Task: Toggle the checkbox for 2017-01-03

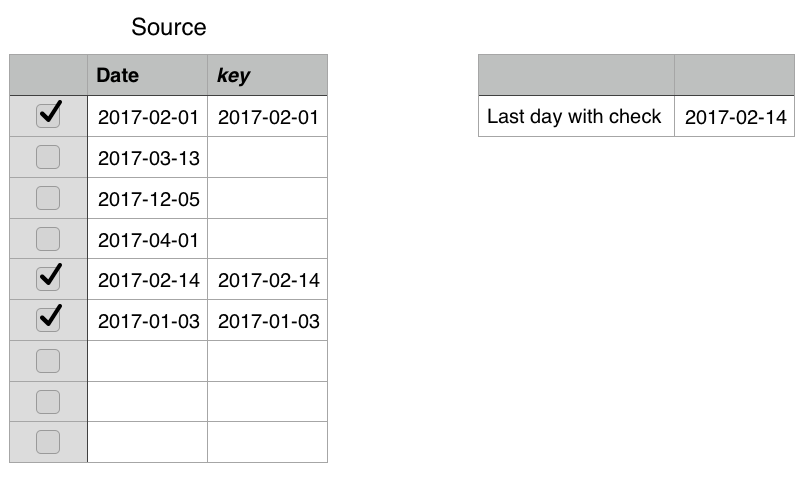Action: [x=48, y=320]
